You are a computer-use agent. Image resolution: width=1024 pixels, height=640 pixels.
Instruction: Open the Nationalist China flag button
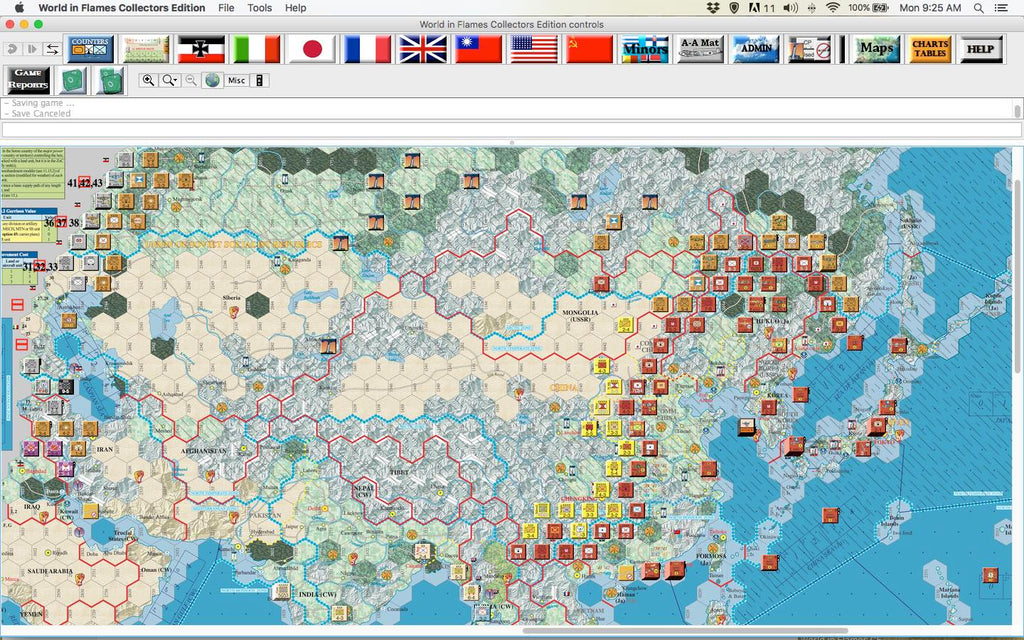(479, 49)
